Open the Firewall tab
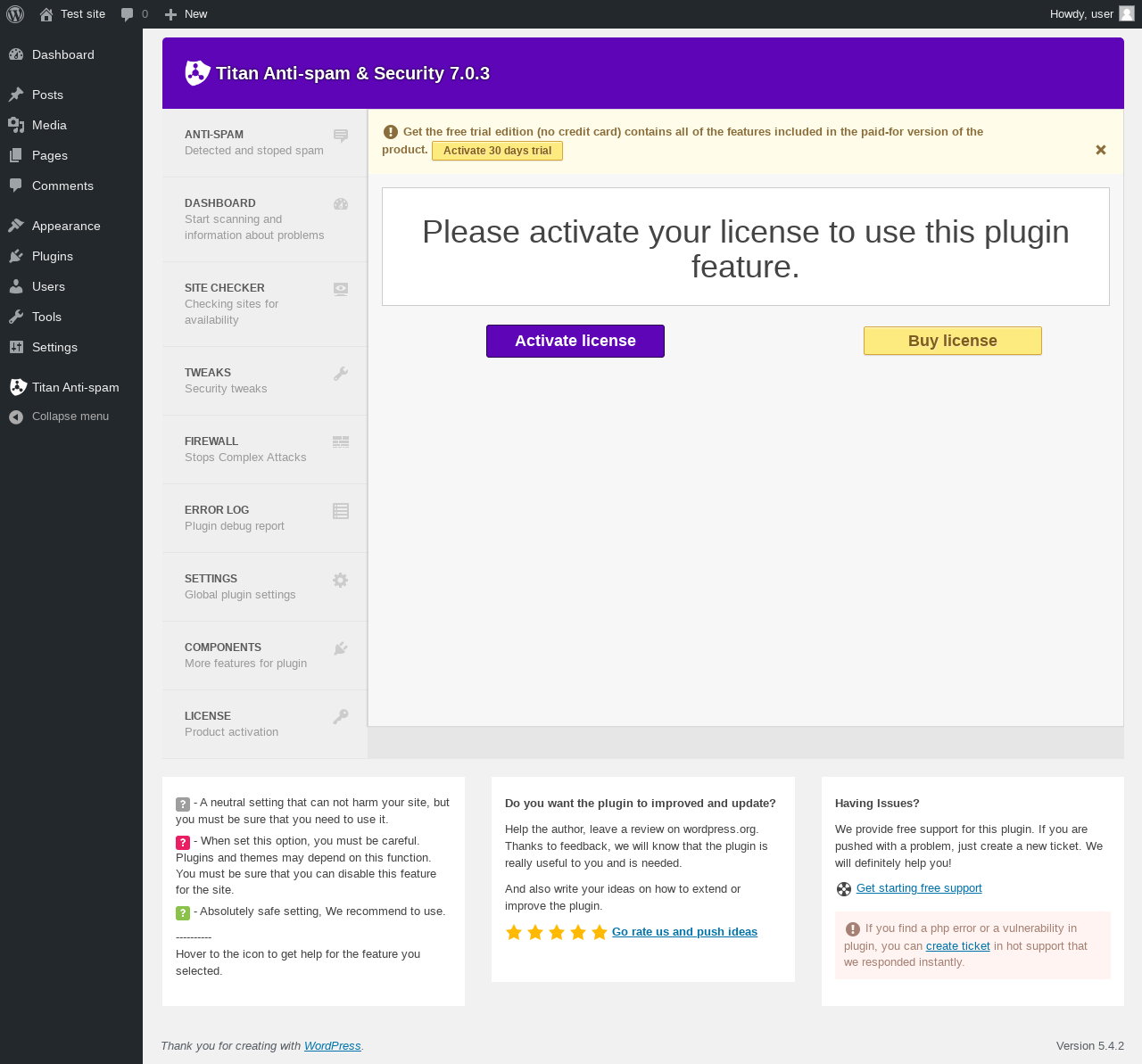Screen dimensions: 1142x1064 click(x=264, y=450)
